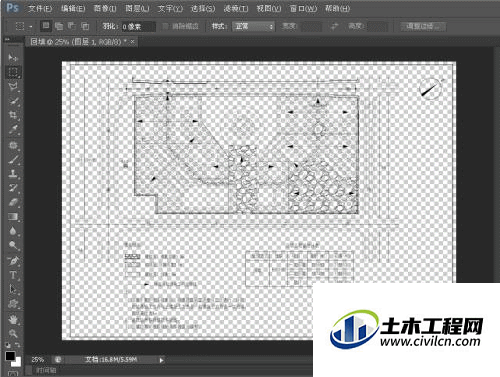This screenshot has width=500, height=377.
Task: Open the 文件(F) menu
Action: click(x=40, y=8)
